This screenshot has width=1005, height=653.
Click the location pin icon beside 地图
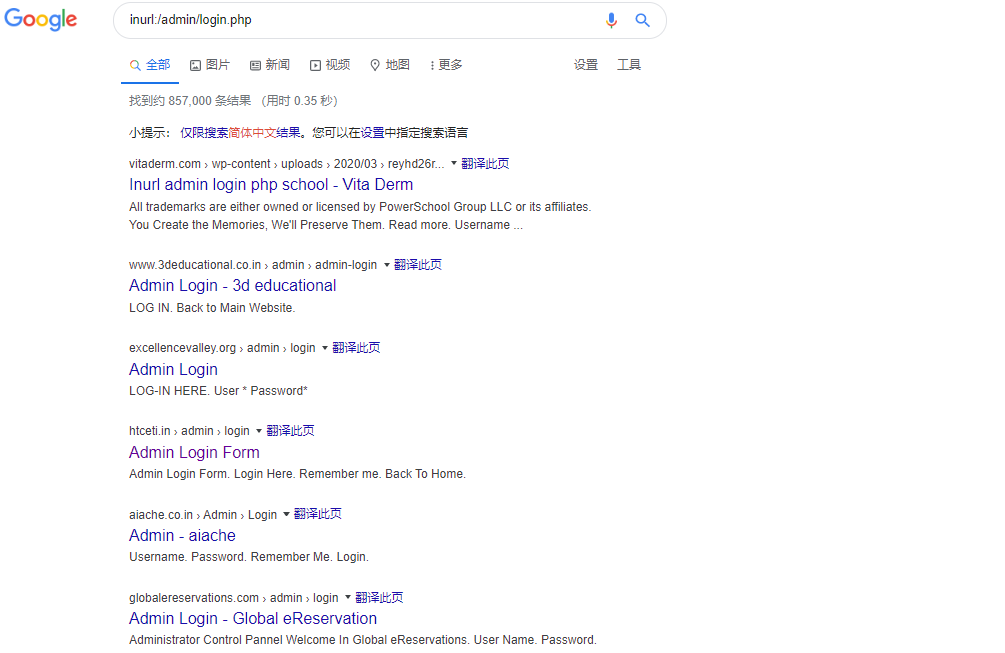click(x=375, y=64)
